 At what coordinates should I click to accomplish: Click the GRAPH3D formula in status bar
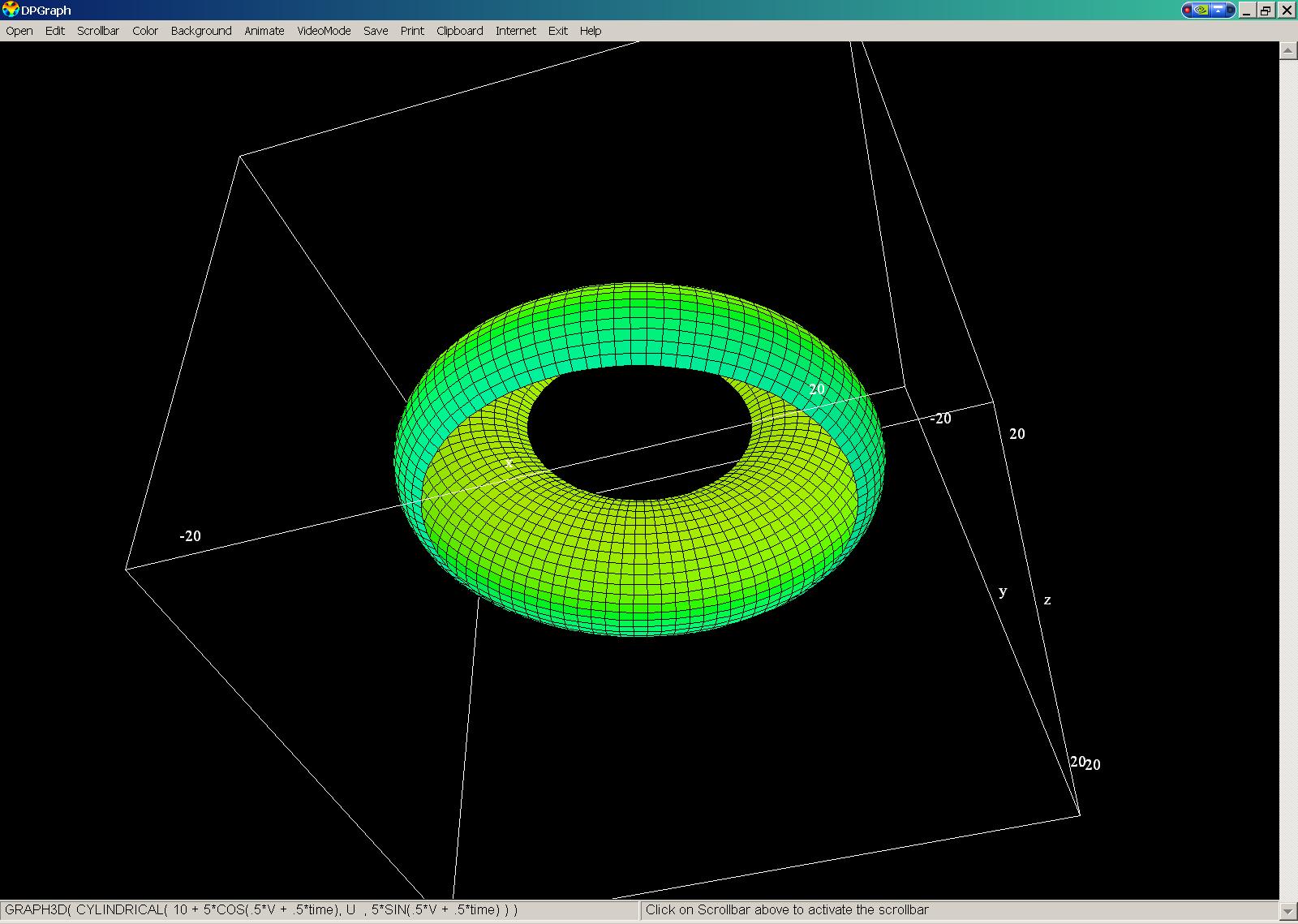tap(261, 910)
